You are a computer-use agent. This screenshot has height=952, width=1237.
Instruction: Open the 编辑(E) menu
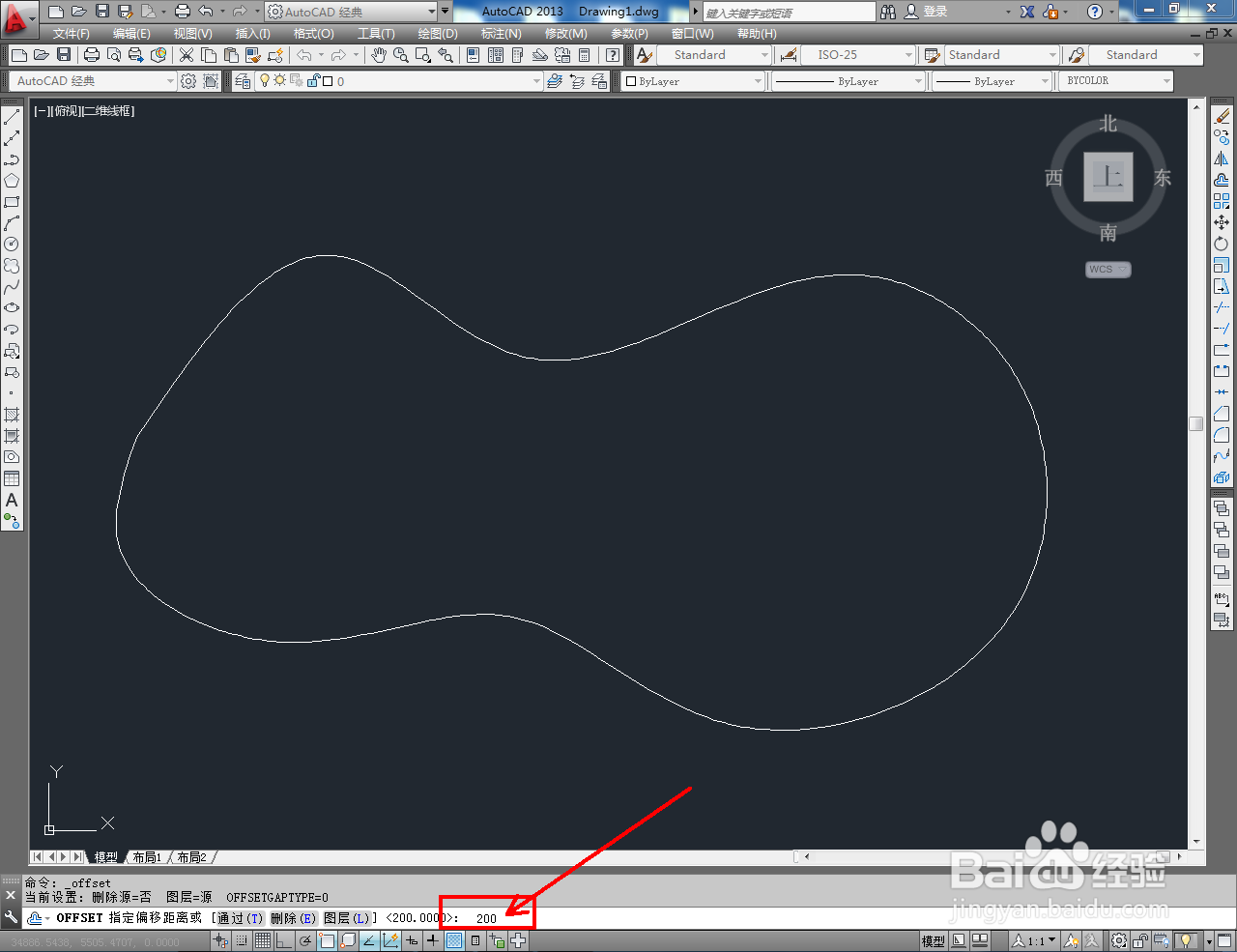[x=131, y=34]
